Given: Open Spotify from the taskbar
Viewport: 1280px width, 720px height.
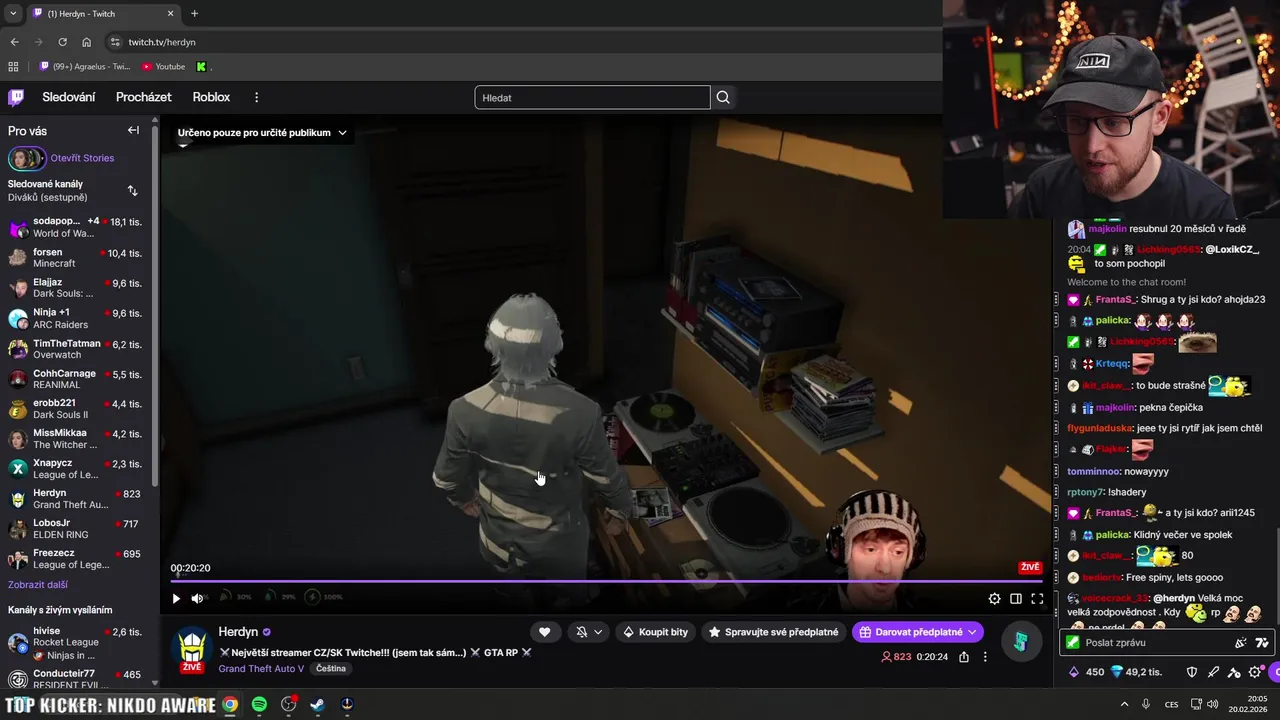Looking at the screenshot, I should 259,704.
